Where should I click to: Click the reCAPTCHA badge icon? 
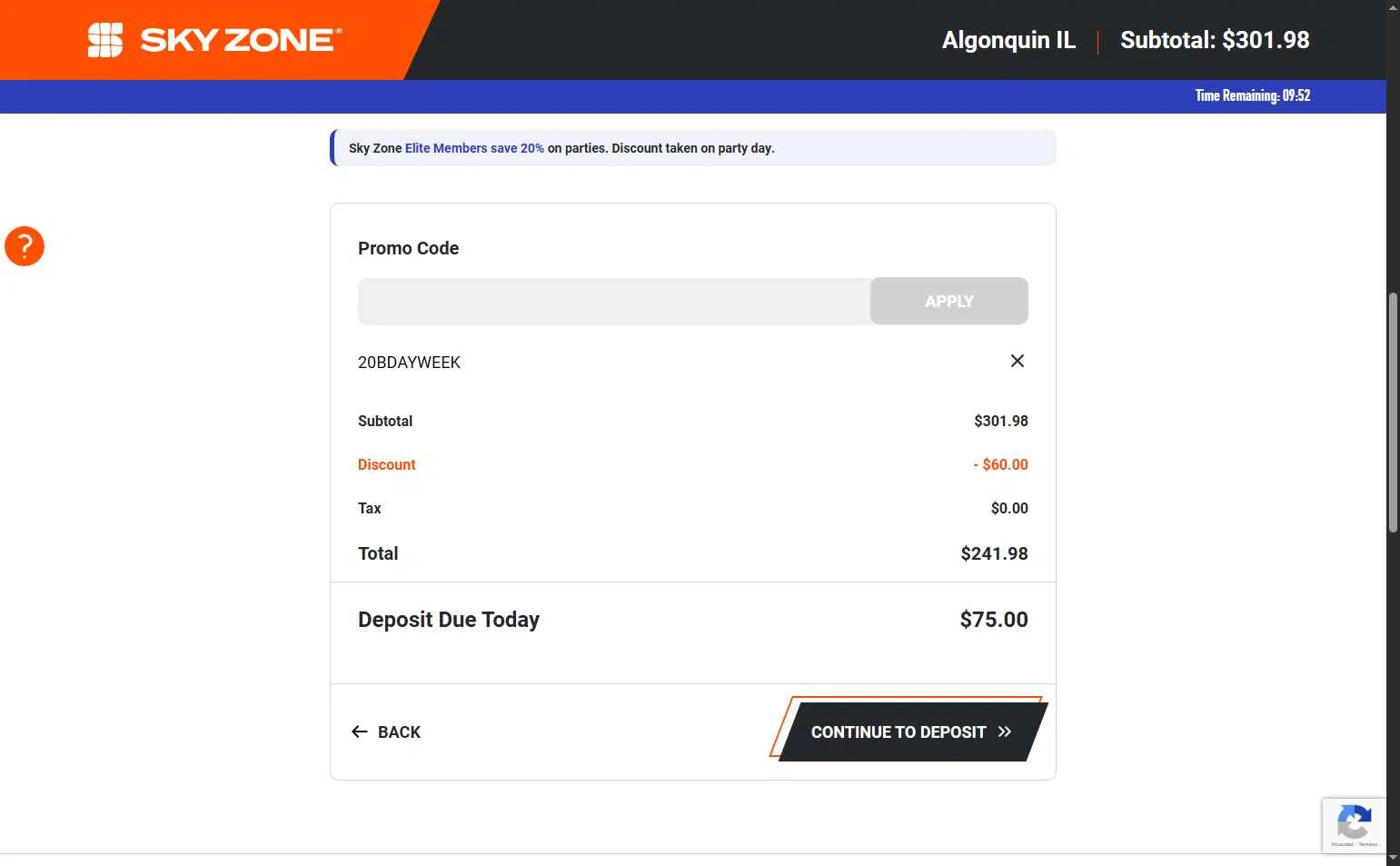click(1354, 824)
